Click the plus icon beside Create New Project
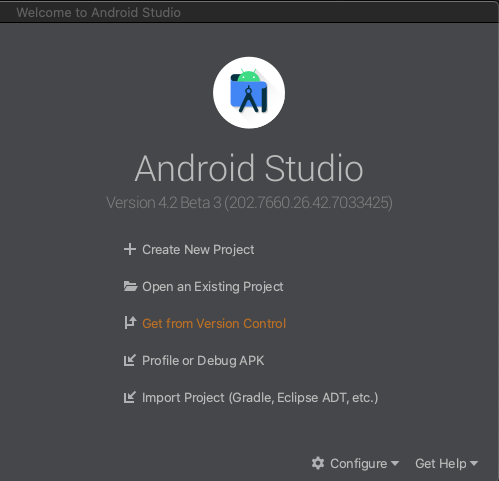The image size is (499, 481). pyautogui.click(x=130, y=249)
